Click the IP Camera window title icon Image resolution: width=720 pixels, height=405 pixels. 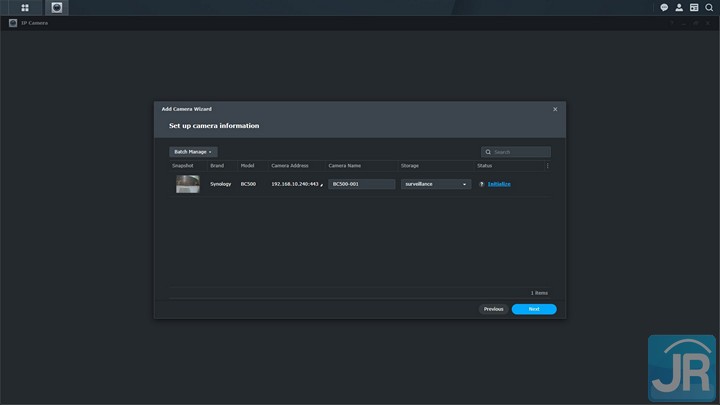click(x=13, y=22)
